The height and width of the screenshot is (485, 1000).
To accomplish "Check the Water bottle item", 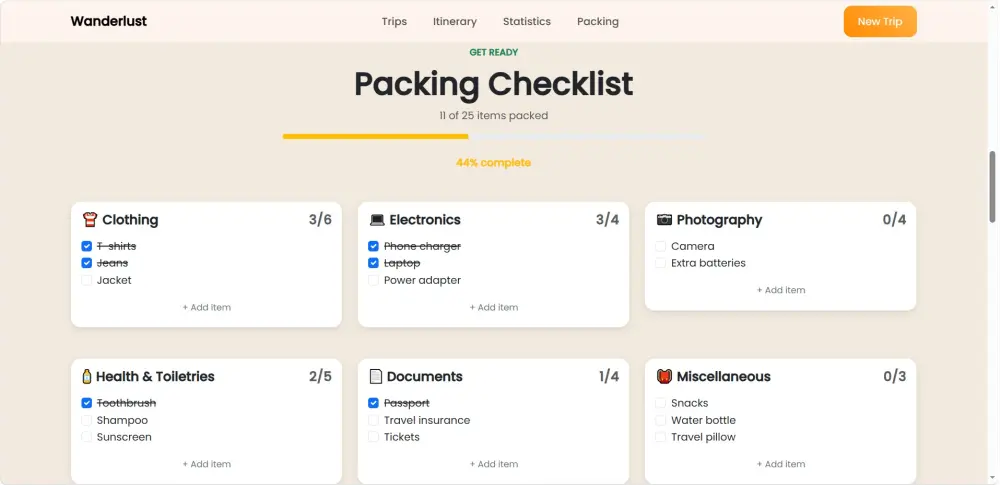I will click(661, 420).
